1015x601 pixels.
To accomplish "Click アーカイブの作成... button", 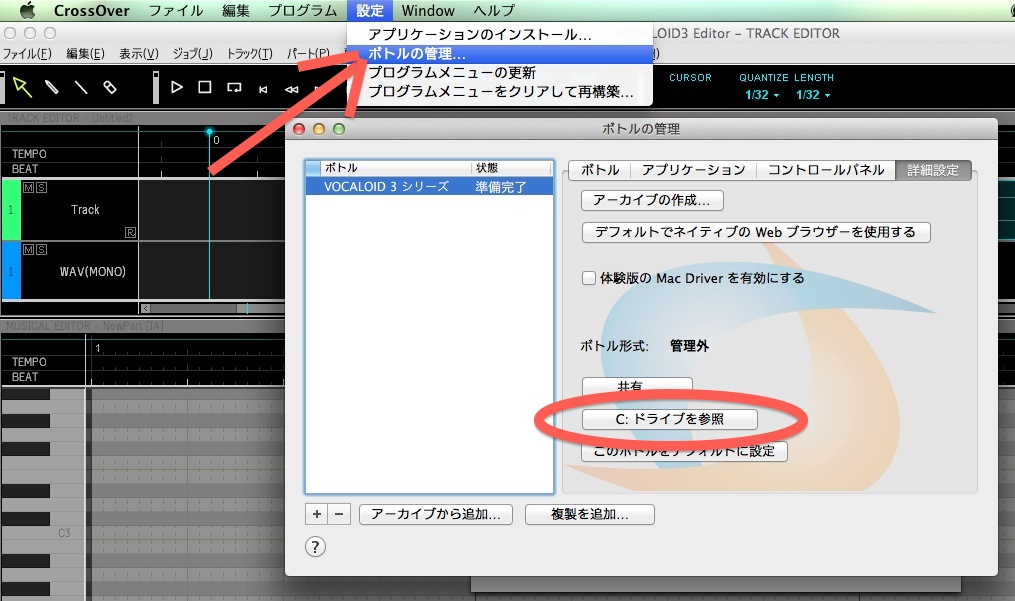I will click(x=652, y=200).
